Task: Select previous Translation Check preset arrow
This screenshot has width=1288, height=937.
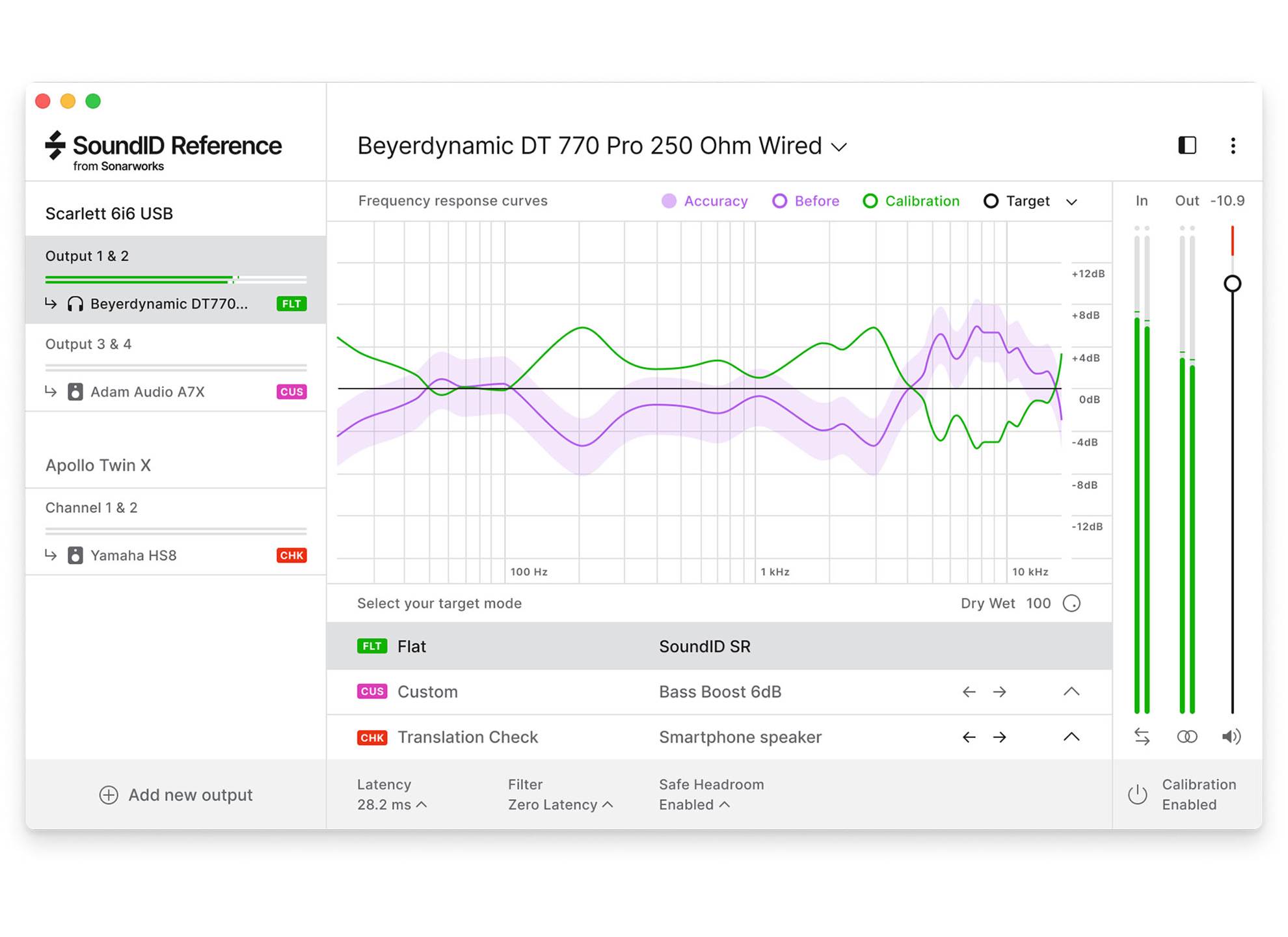Action: pyautogui.click(x=969, y=737)
